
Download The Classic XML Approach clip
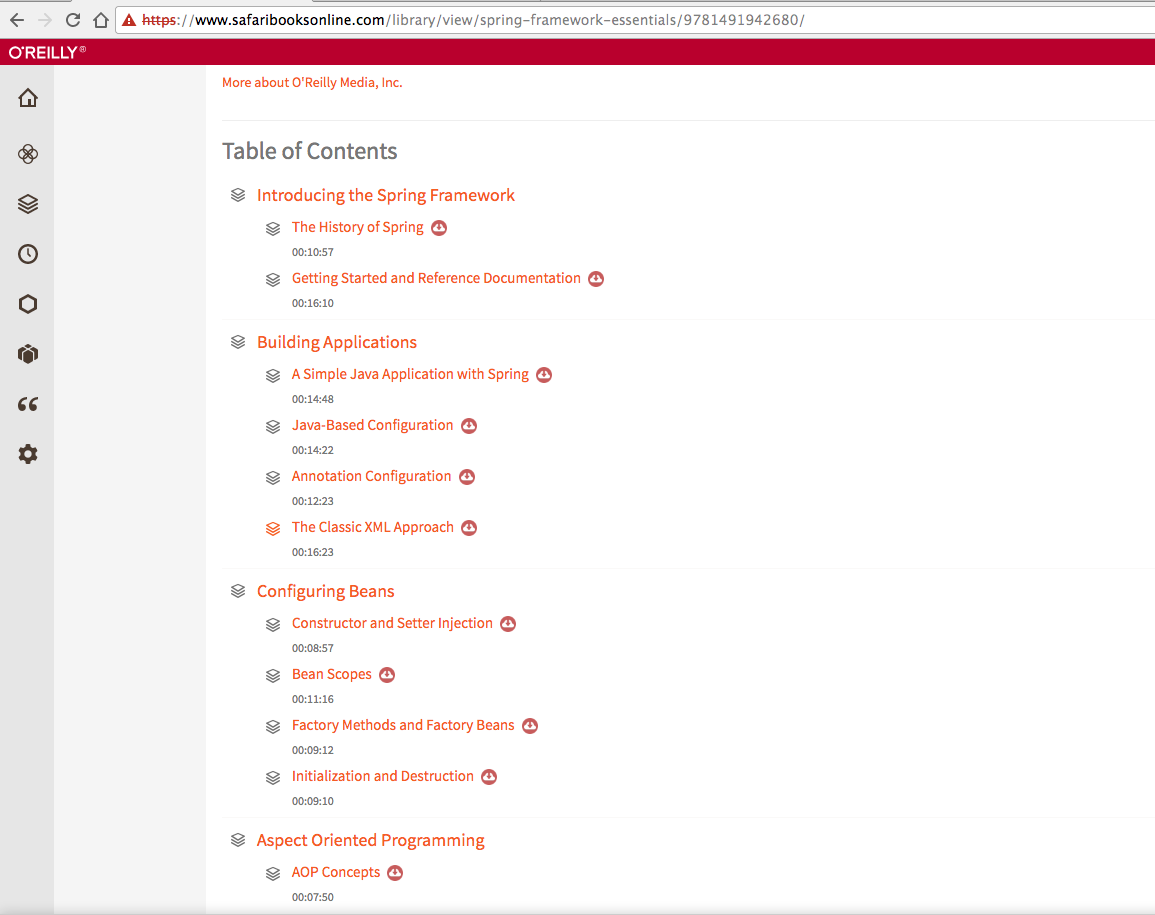point(469,527)
